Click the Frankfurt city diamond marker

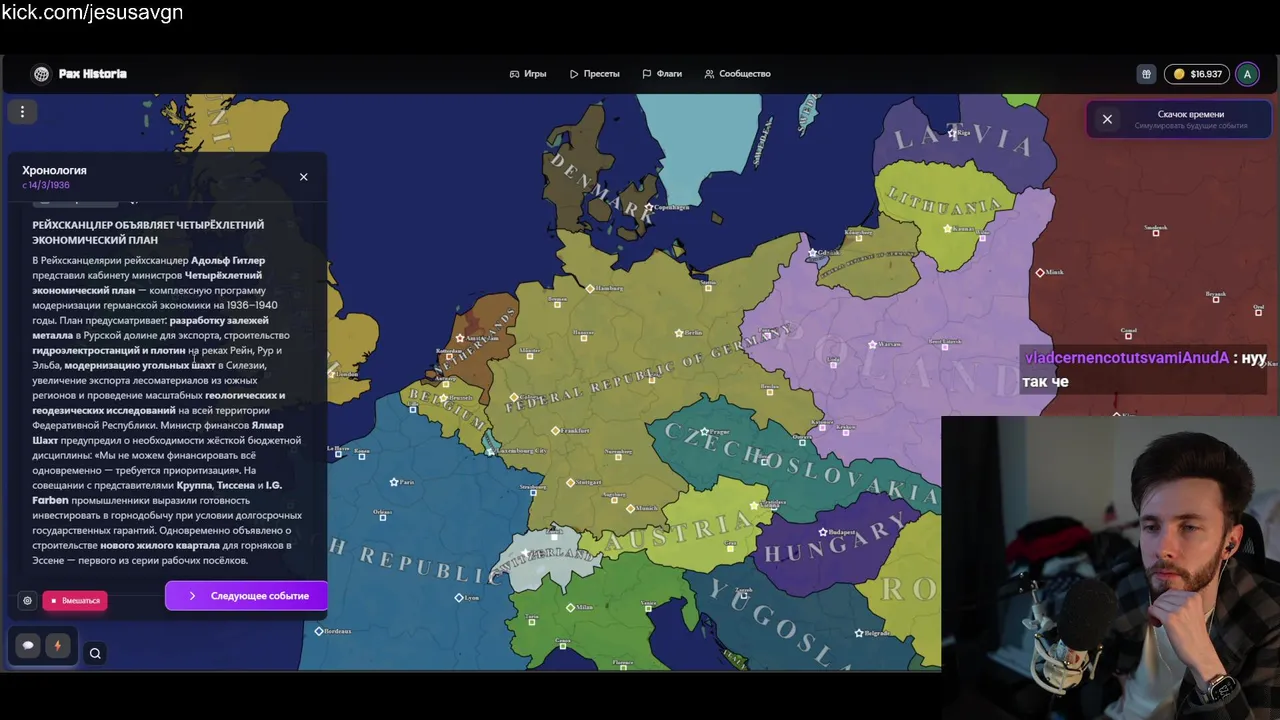click(x=555, y=431)
